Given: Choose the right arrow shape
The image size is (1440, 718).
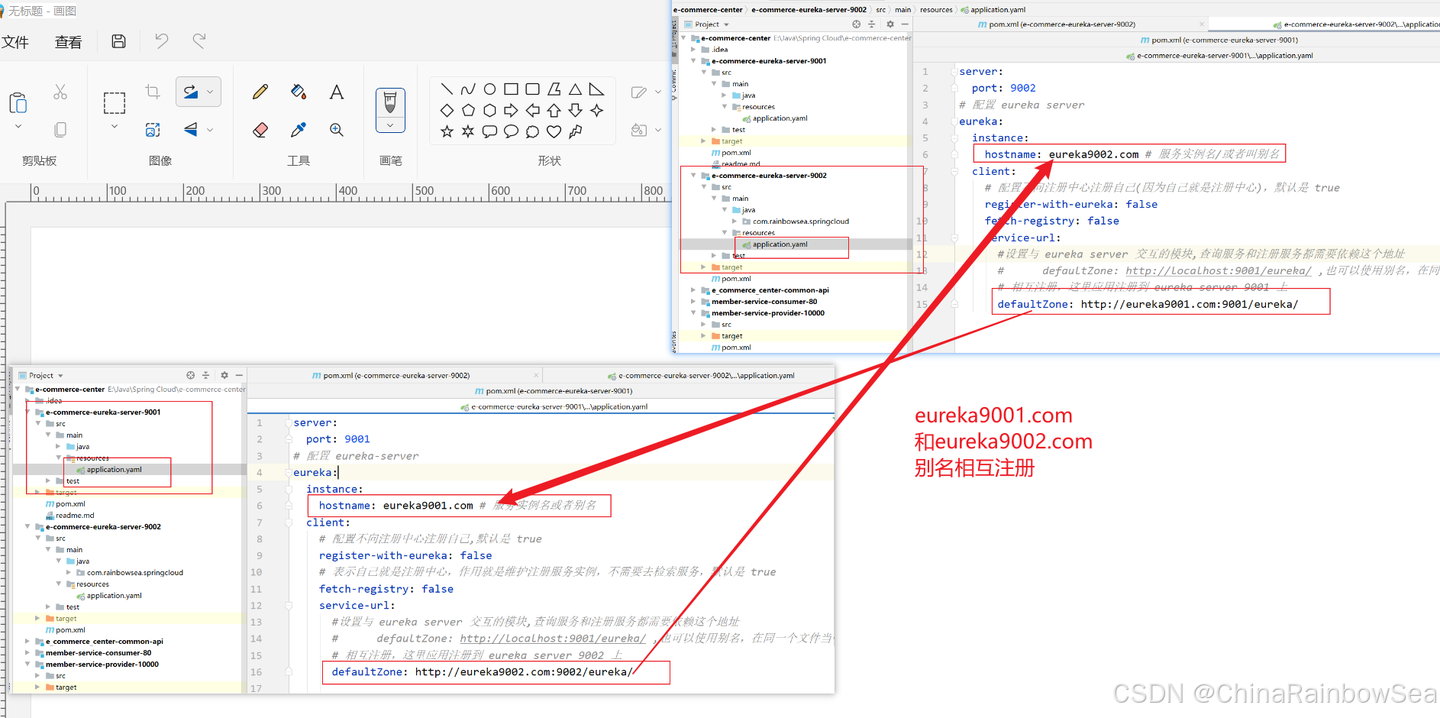Looking at the screenshot, I should [511, 110].
